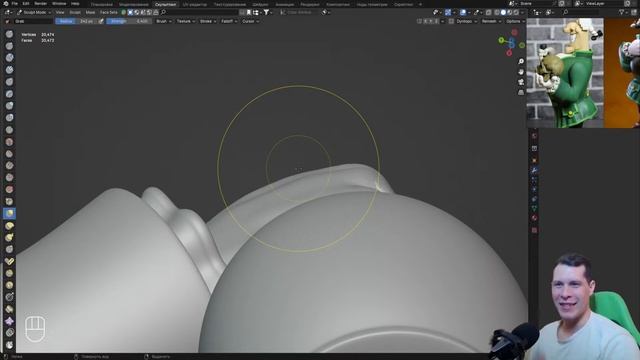Select the Scrape brush
Image resolution: width=640 pixels, height=360 pixels.
point(9,178)
